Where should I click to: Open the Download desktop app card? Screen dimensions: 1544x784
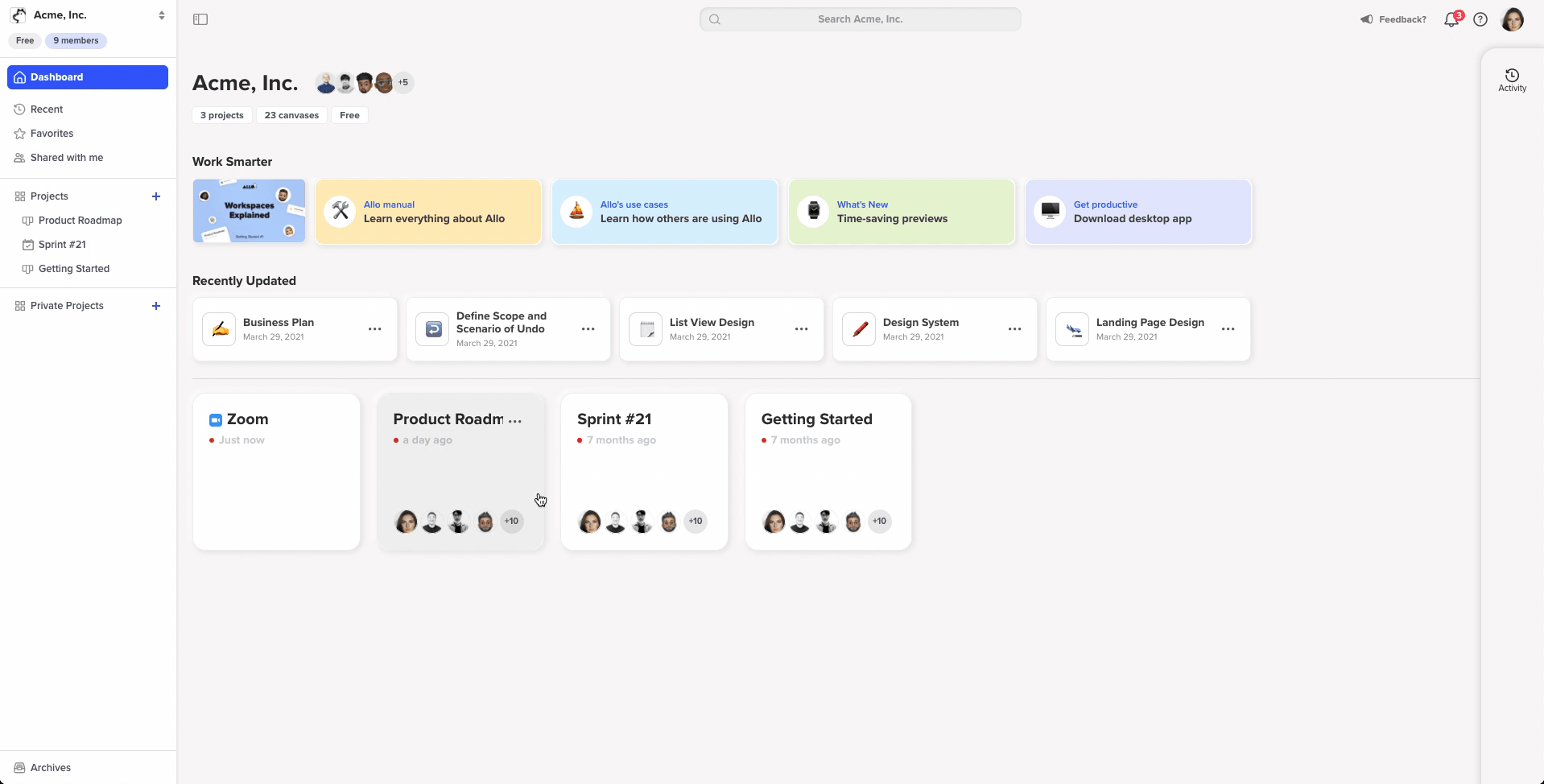coord(1137,212)
